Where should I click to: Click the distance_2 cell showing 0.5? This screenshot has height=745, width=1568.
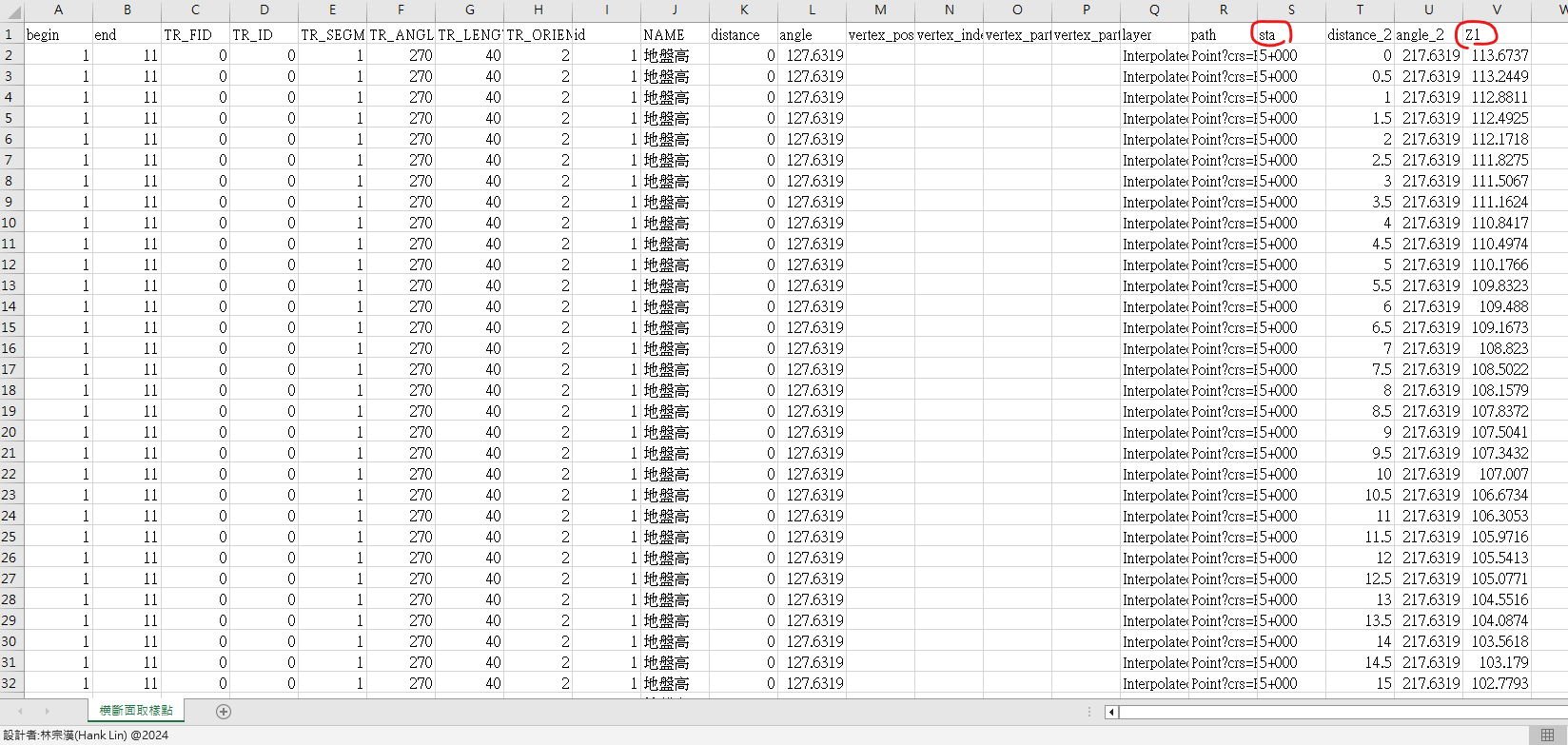point(1360,76)
